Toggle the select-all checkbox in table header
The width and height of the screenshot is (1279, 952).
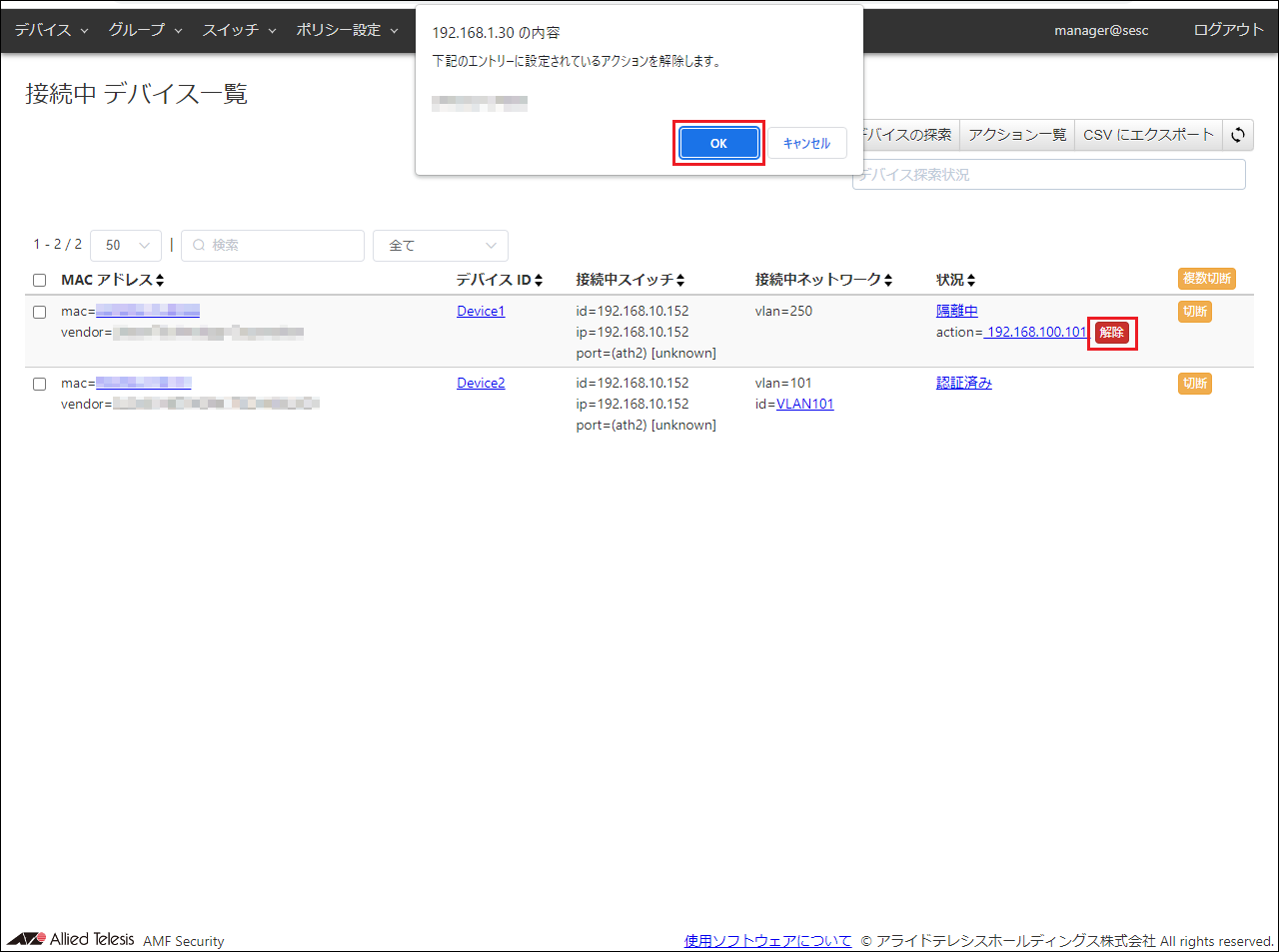(x=40, y=281)
